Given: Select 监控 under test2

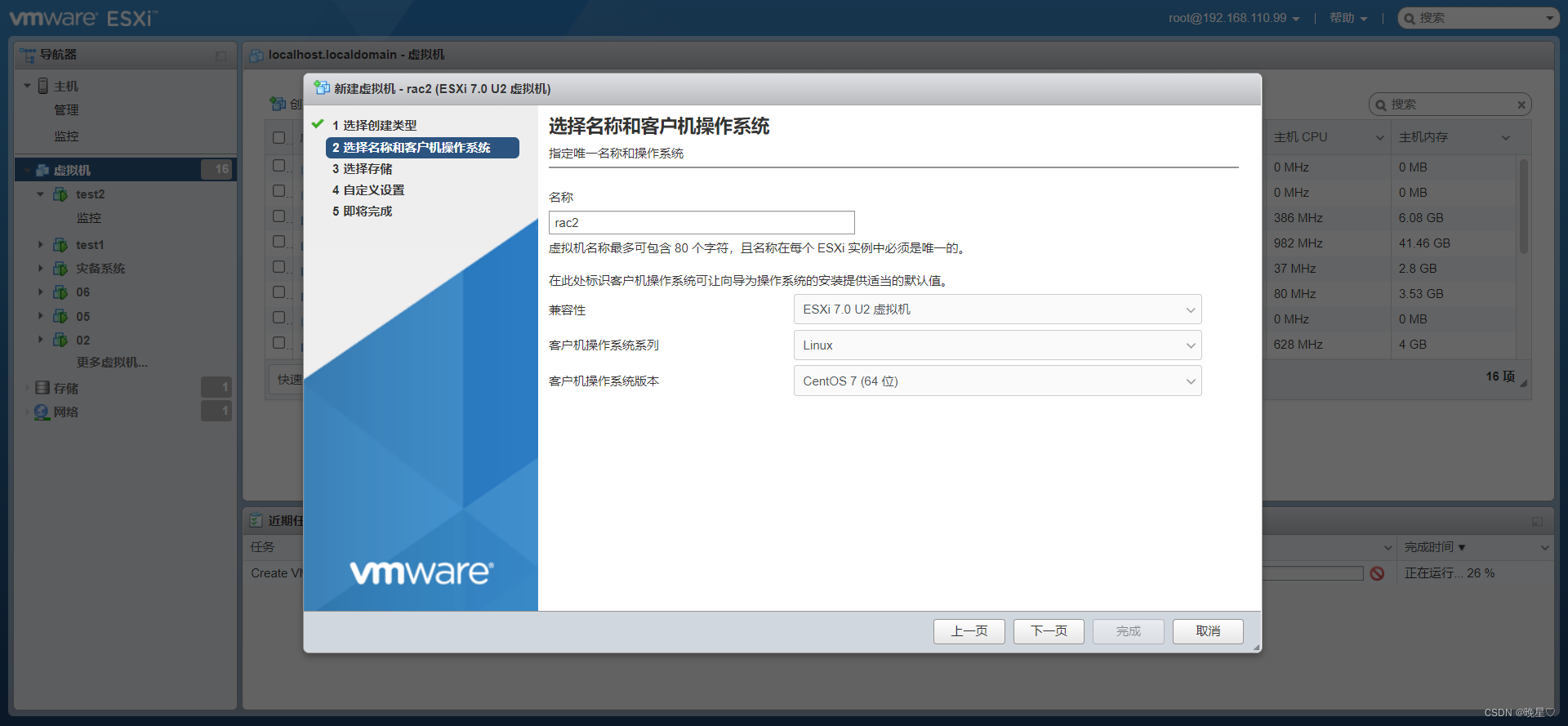Looking at the screenshot, I should coord(89,218).
